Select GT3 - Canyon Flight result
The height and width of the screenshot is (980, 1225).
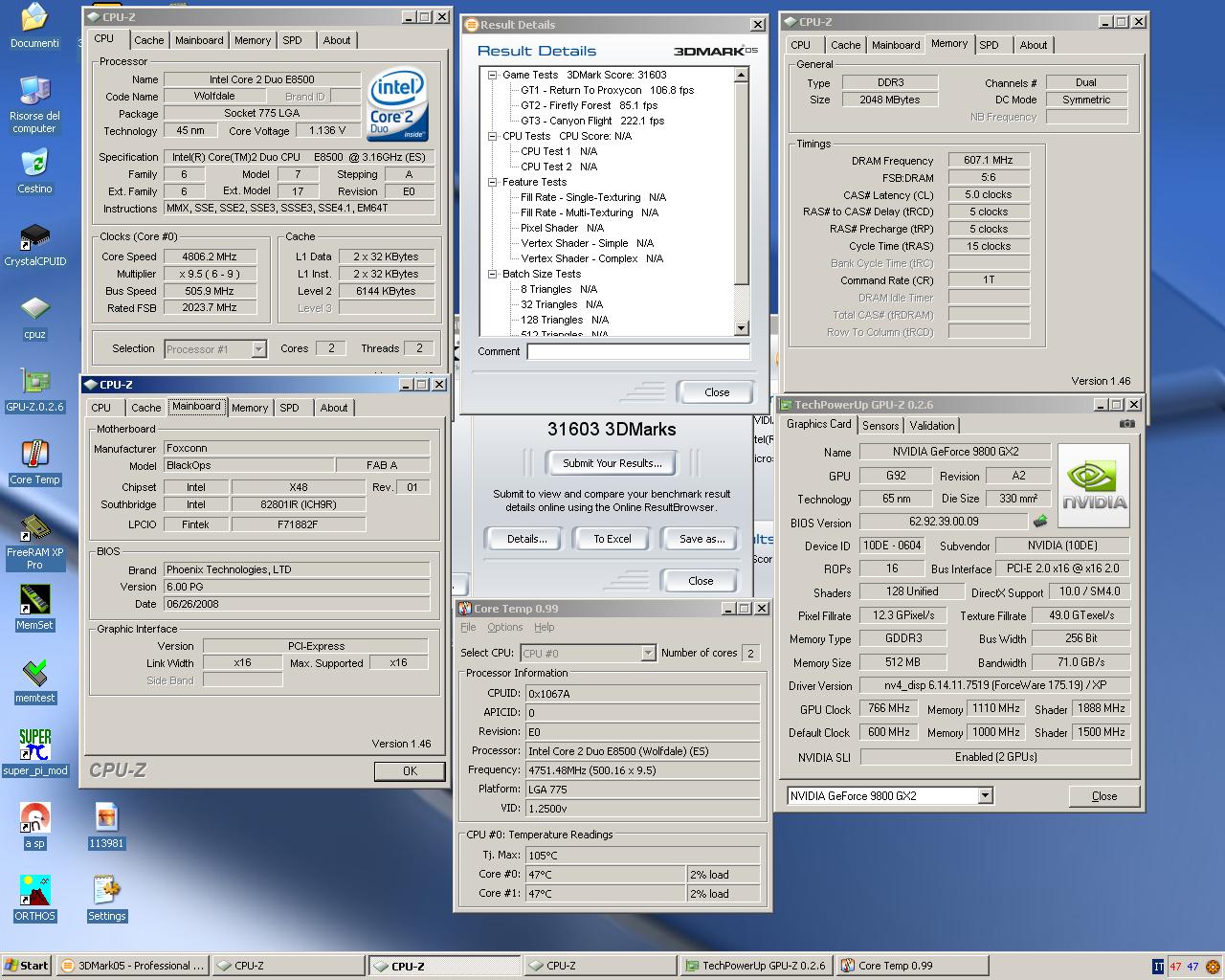point(592,121)
